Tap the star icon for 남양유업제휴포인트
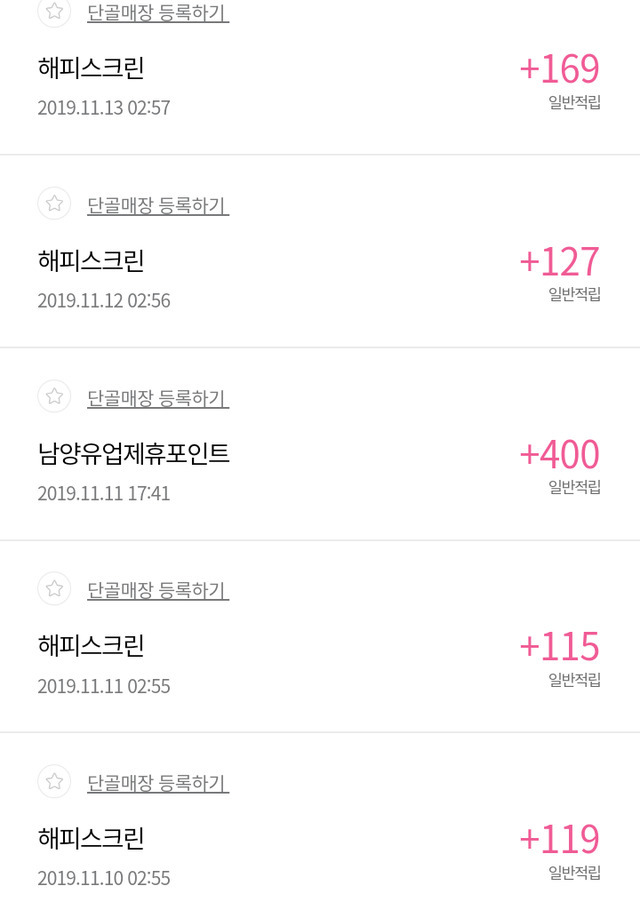Screen dimensions: 640x910 point(54,396)
